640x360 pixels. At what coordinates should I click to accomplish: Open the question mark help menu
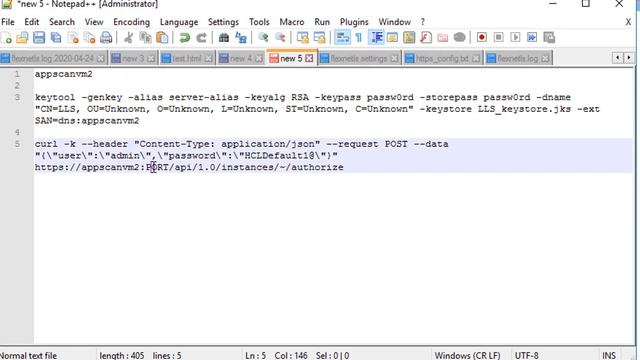pos(423,22)
